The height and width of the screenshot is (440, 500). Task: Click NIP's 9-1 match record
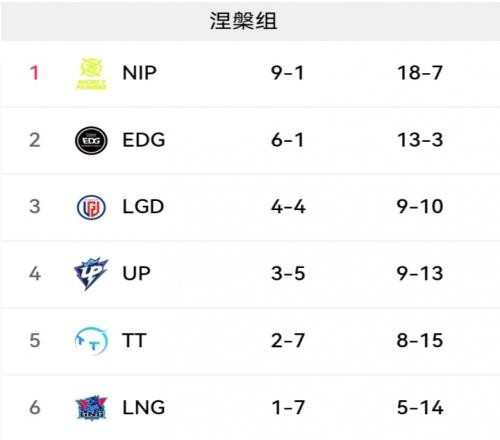(287, 73)
